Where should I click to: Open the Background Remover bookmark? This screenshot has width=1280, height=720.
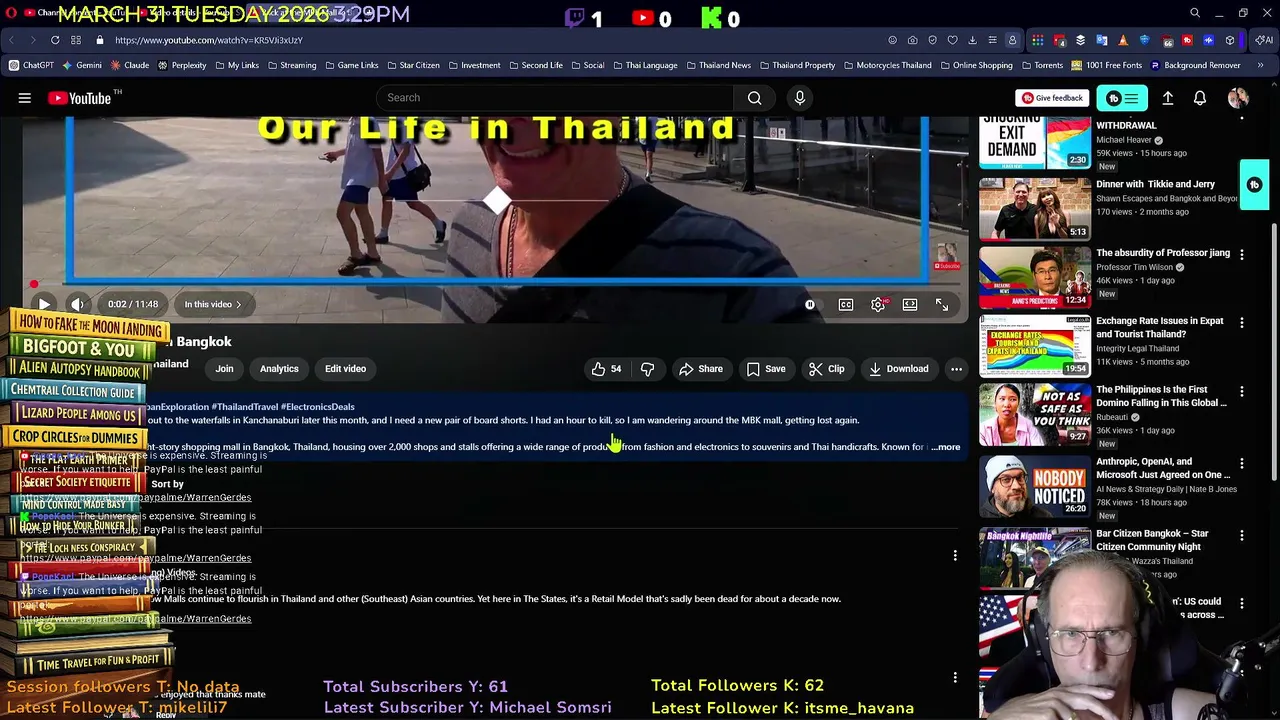tap(1196, 65)
